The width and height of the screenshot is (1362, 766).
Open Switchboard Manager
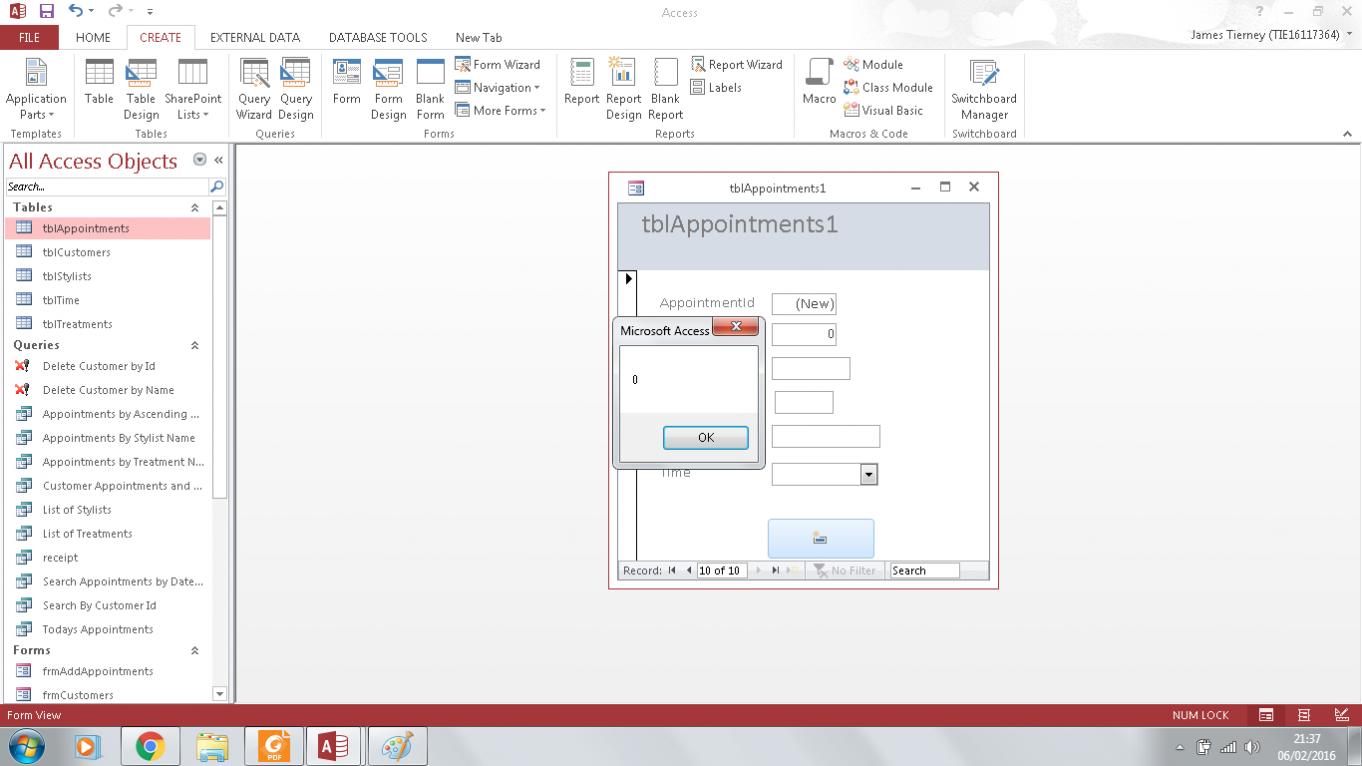coord(984,88)
